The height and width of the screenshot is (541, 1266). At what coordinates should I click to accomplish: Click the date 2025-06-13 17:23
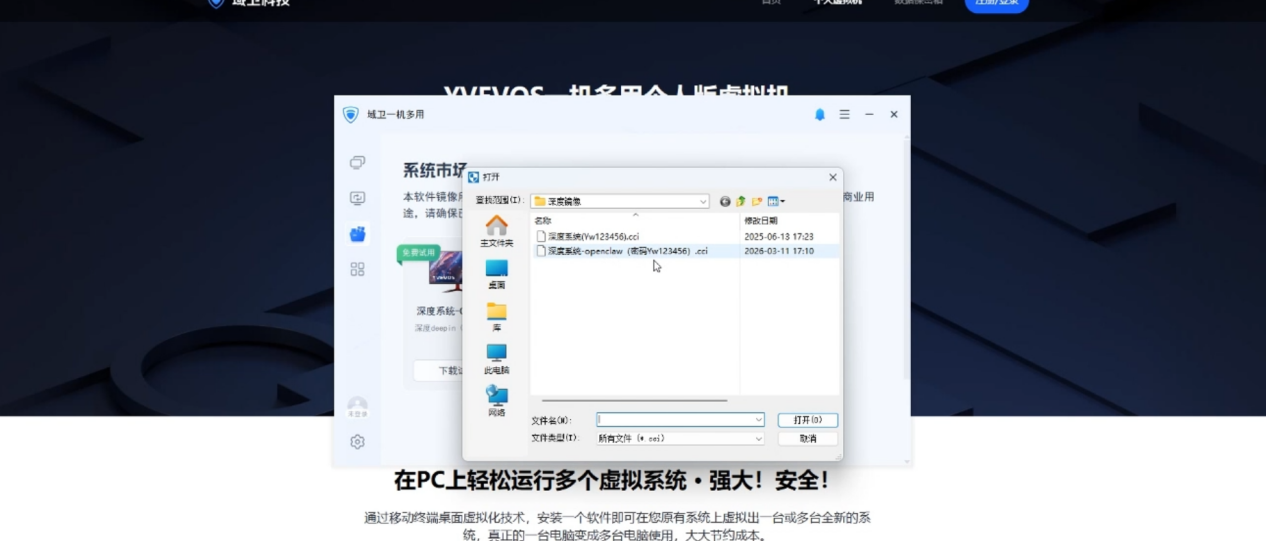click(779, 236)
